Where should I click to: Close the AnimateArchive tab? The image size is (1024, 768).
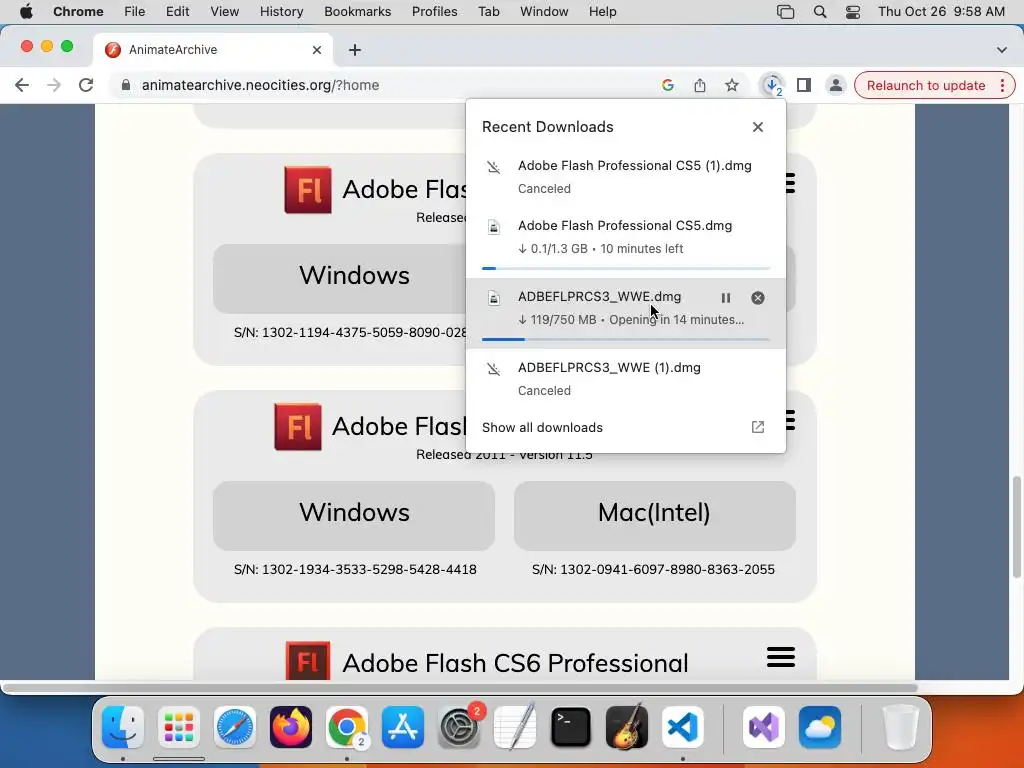pyautogui.click(x=317, y=50)
